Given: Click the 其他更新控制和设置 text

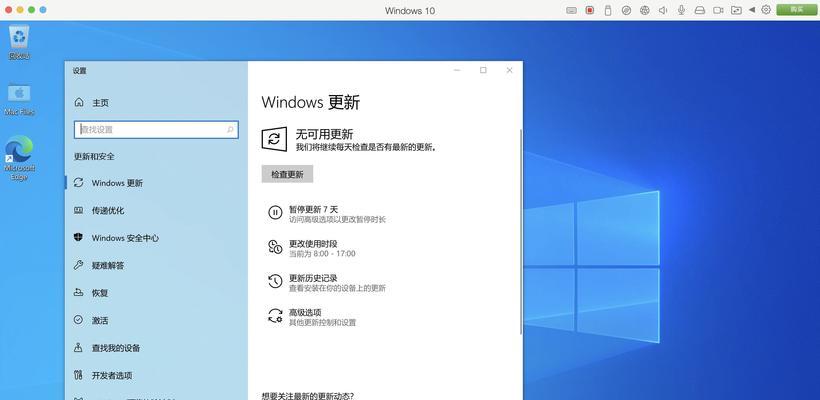Looking at the screenshot, I should pos(323,323).
